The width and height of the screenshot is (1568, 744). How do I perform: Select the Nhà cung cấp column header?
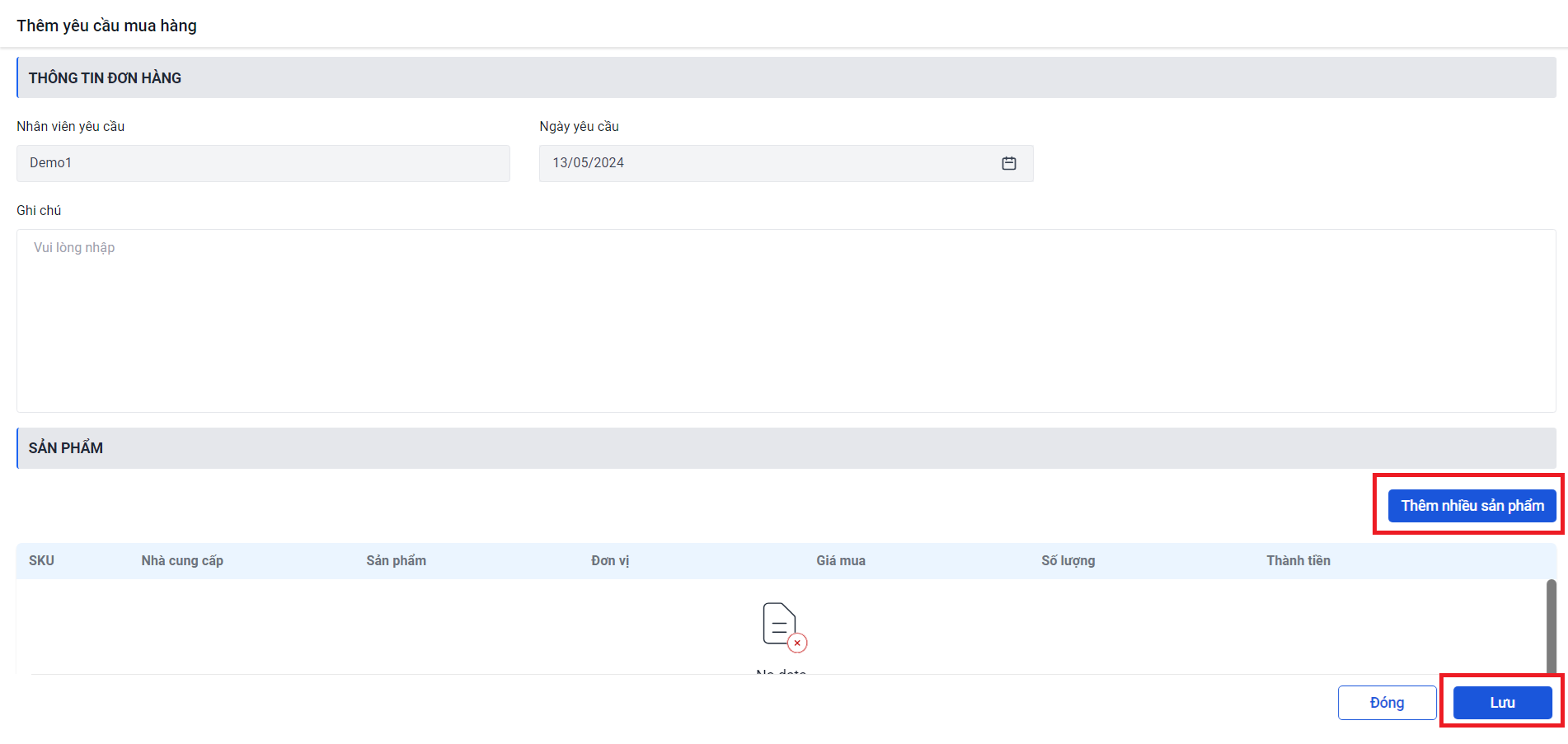tap(182, 560)
